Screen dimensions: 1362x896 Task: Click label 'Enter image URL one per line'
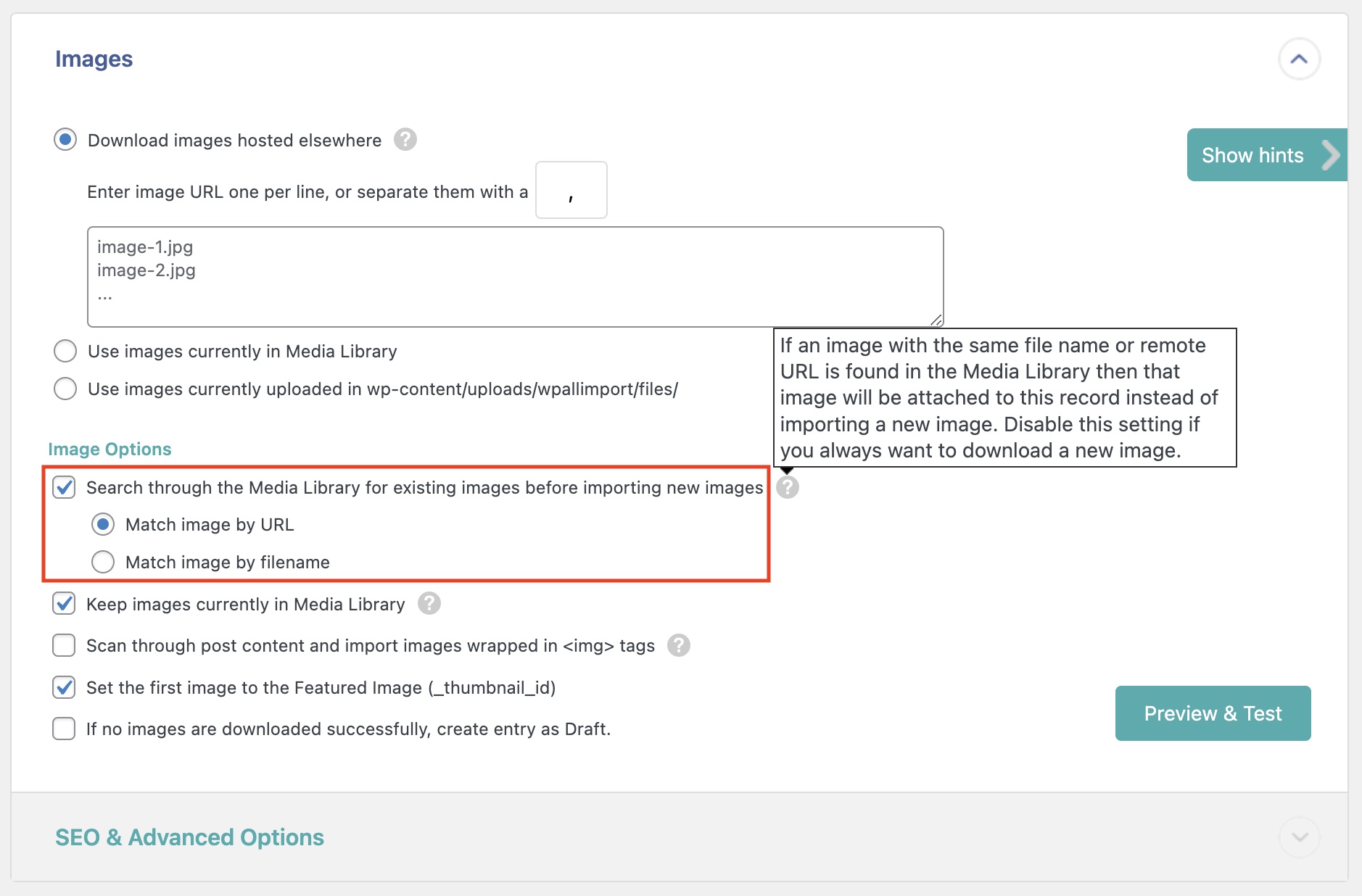(x=308, y=192)
